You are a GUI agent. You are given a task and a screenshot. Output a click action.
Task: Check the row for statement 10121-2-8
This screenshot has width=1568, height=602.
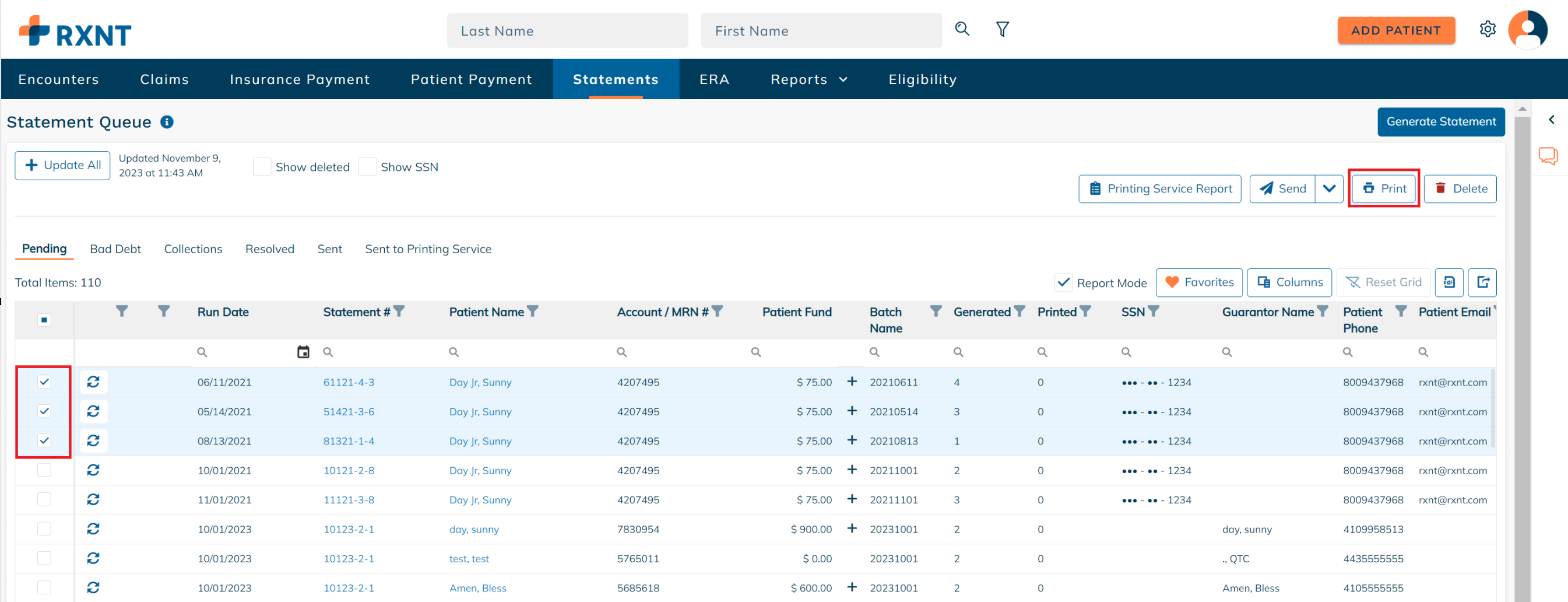[x=44, y=470]
